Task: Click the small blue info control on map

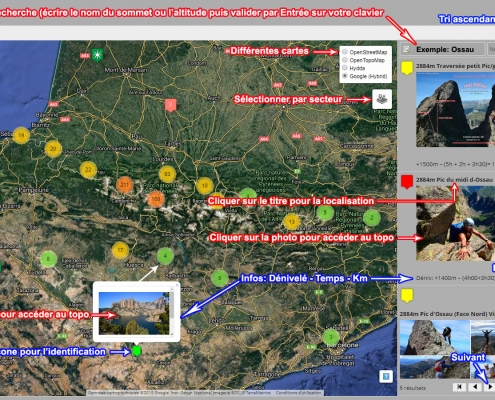Action: (386, 377)
